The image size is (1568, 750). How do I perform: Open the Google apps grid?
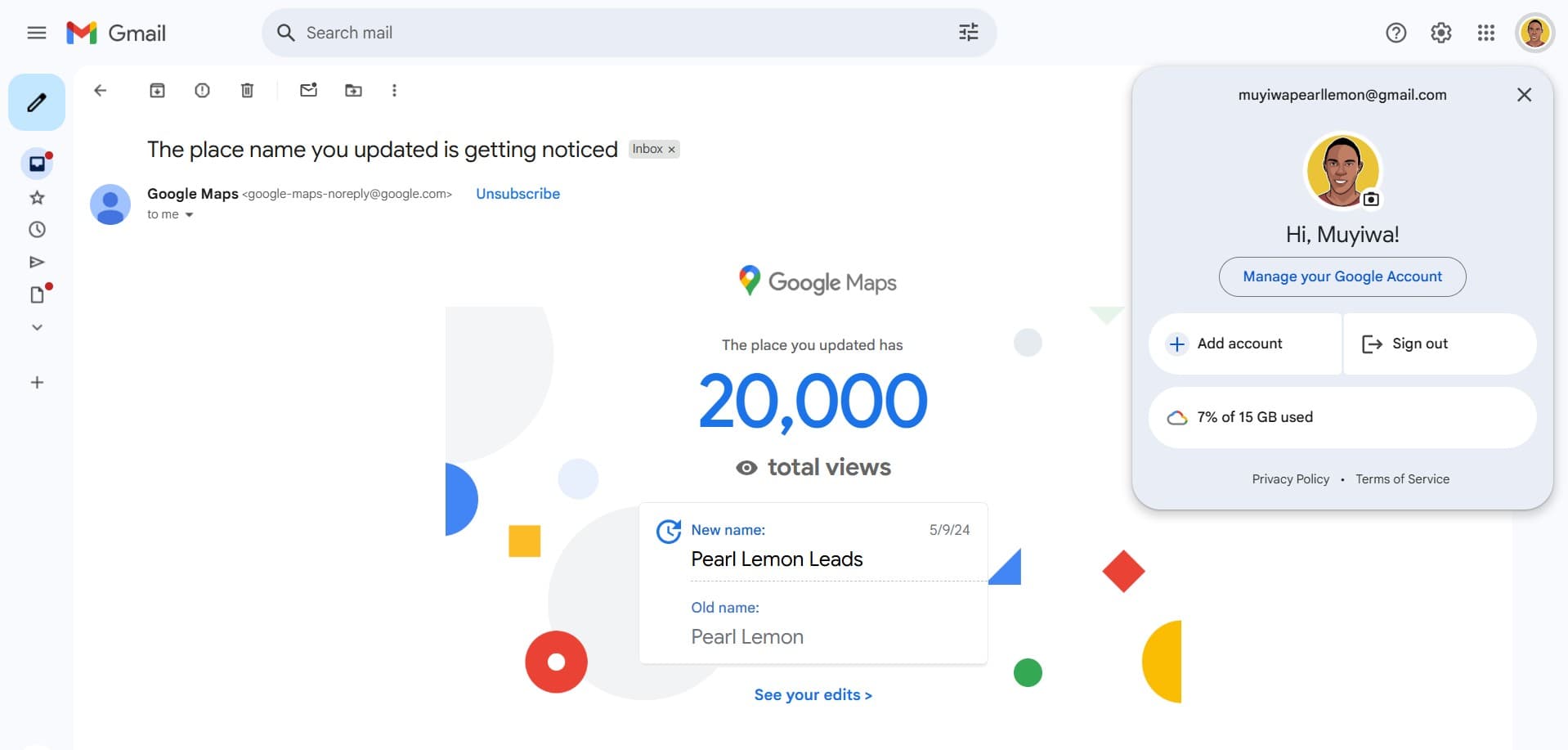1485,33
